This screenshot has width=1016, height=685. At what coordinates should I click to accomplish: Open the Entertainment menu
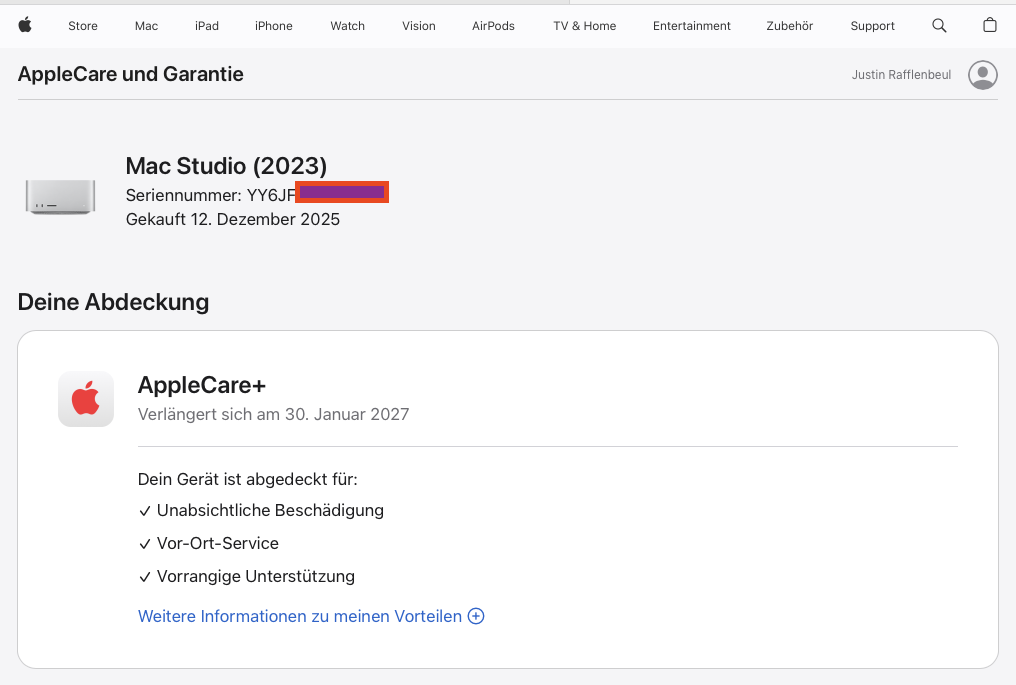pyautogui.click(x=691, y=26)
